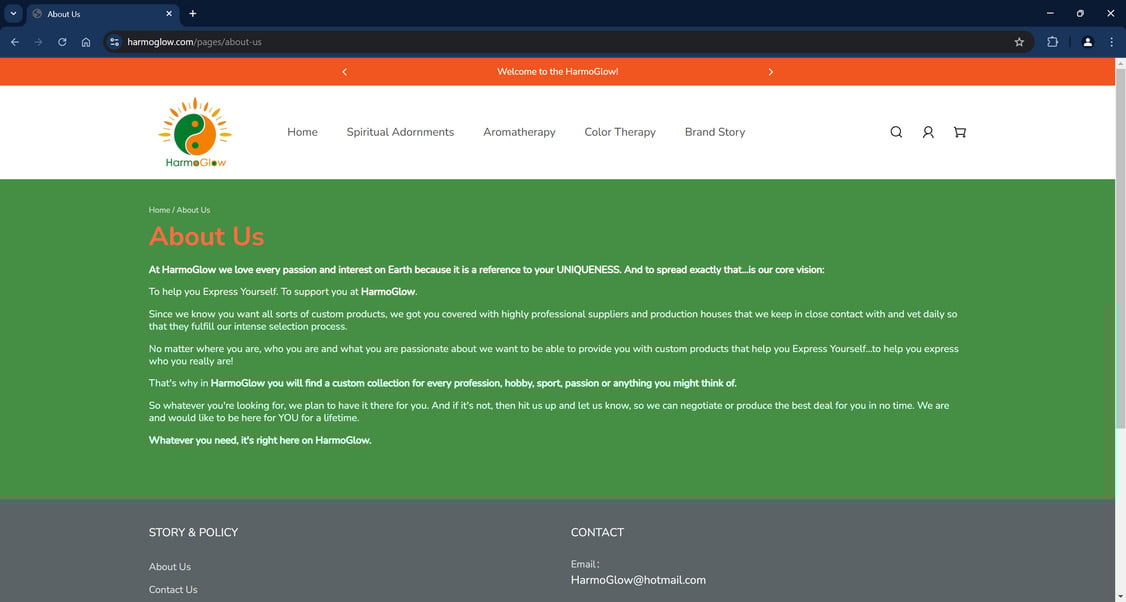Open site search magnifier icon

click(x=896, y=132)
